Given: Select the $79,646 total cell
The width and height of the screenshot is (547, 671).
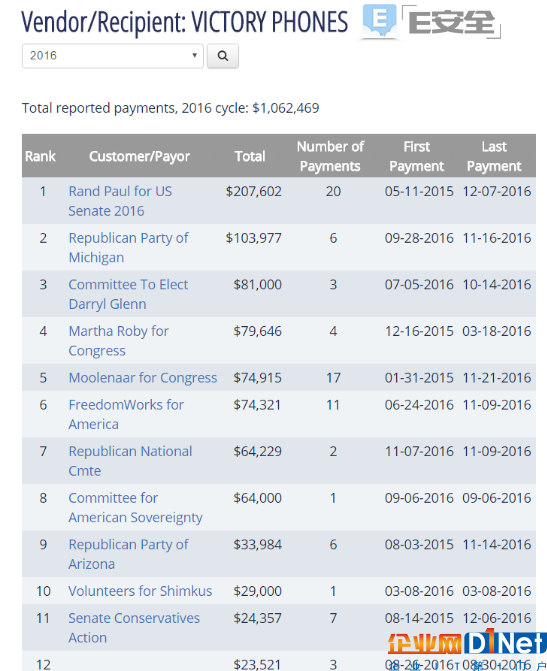Looking at the screenshot, I should pyautogui.click(x=258, y=331).
